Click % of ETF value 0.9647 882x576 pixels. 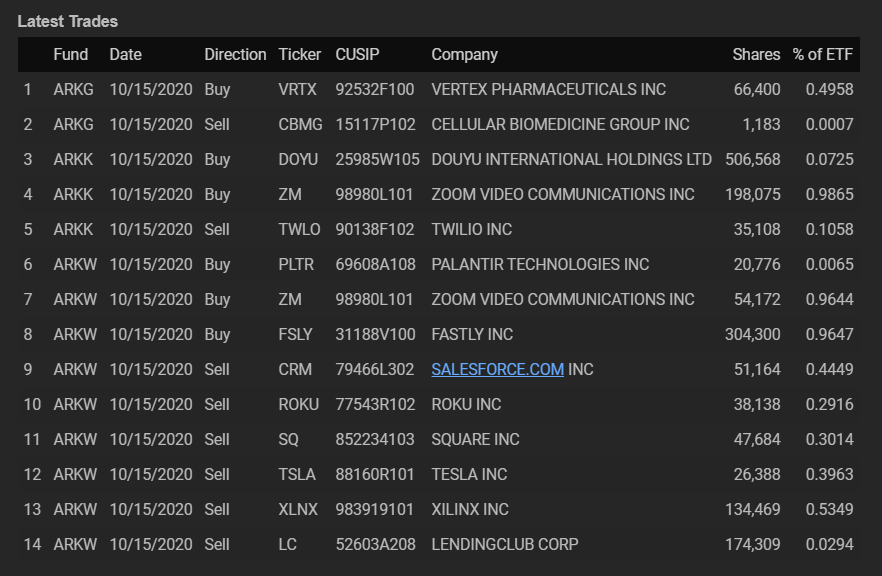pyautogui.click(x=830, y=335)
